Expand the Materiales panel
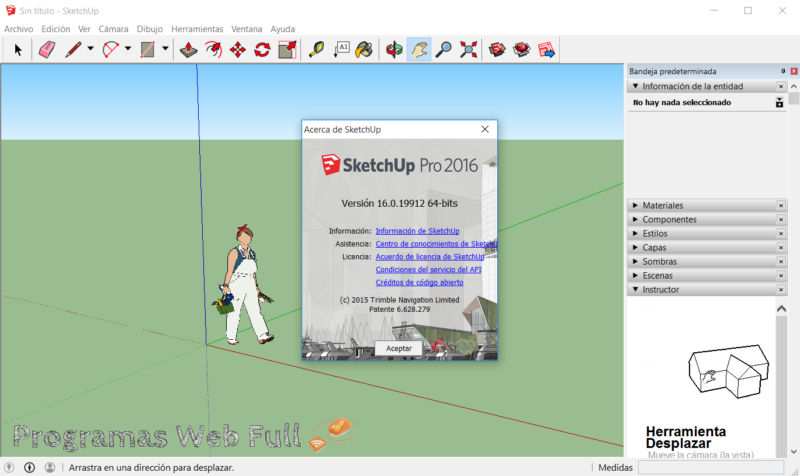The height and width of the screenshot is (476, 800). [635, 205]
